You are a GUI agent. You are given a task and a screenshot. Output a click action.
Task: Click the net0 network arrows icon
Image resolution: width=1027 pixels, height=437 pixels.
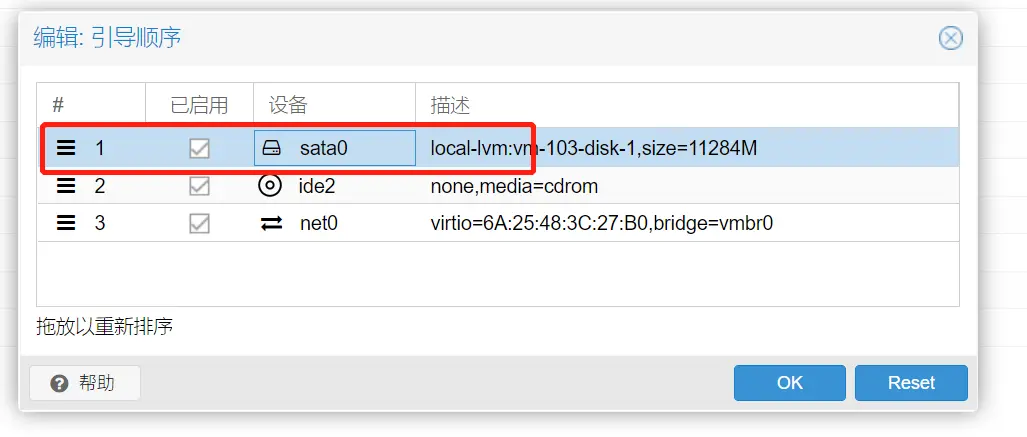coord(271,223)
